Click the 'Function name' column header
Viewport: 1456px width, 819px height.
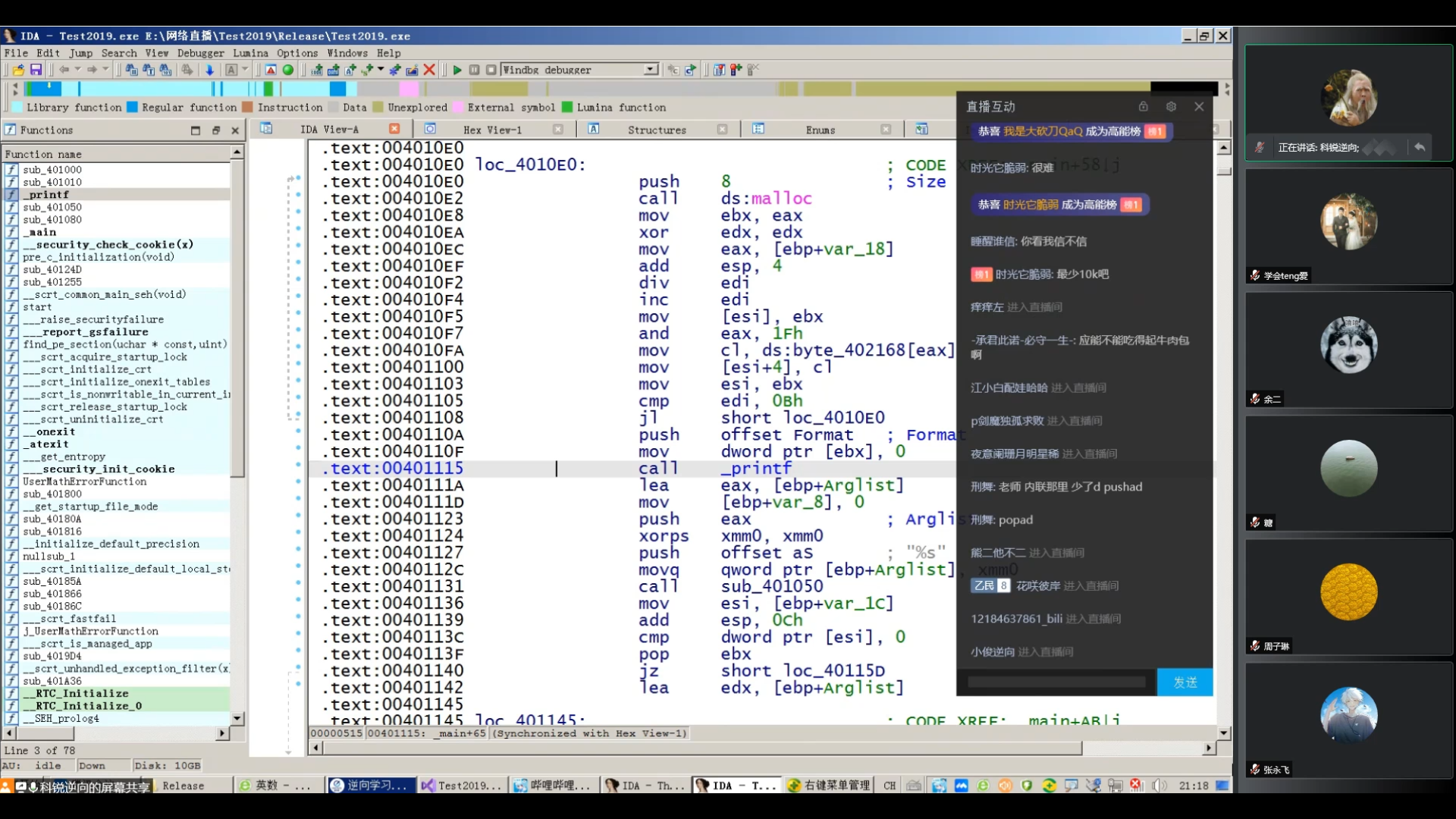click(x=116, y=154)
